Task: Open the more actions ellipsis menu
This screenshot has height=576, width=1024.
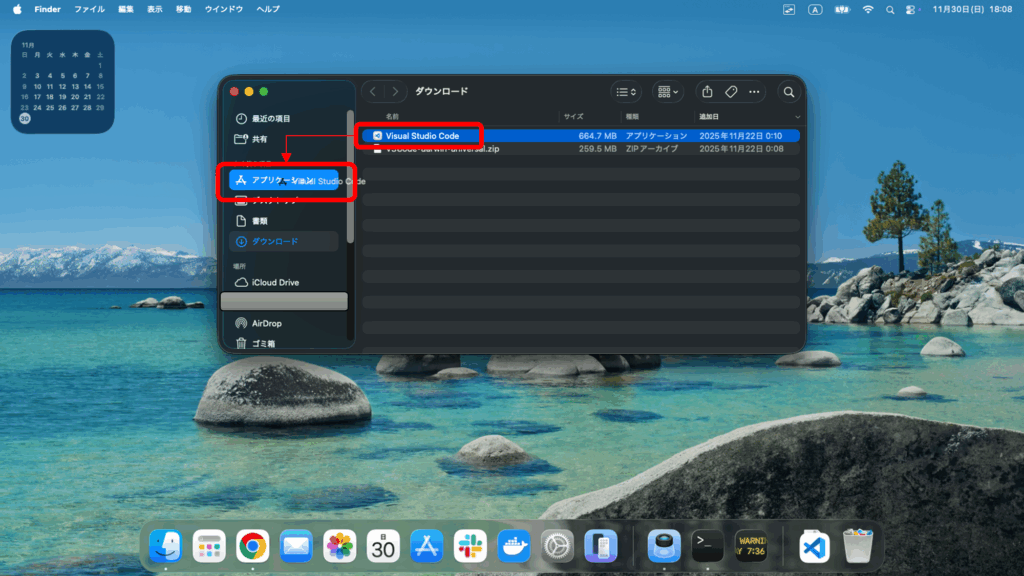Action: (x=755, y=92)
